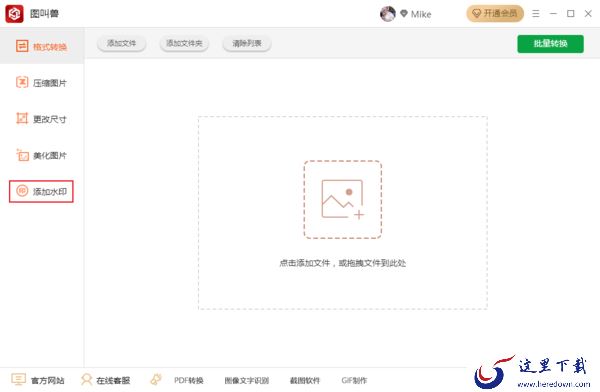Click the VIP diamond icon beside Mike
Viewport: 600px width, 392px height.
click(x=404, y=14)
